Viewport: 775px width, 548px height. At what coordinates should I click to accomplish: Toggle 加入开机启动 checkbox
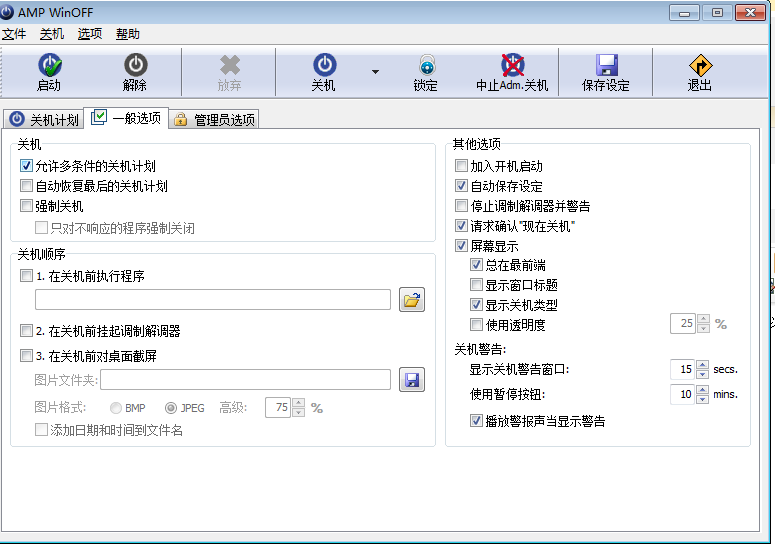click(461, 166)
